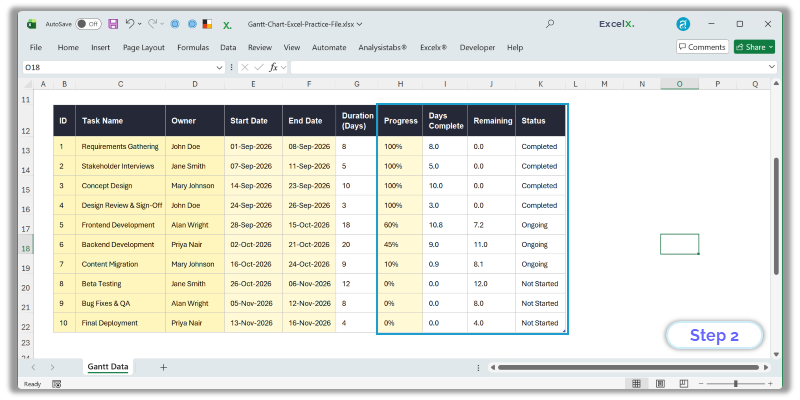Viewport: 800px width, 400px height.
Task: Open the File menu
Action: pyautogui.click(x=36, y=47)
